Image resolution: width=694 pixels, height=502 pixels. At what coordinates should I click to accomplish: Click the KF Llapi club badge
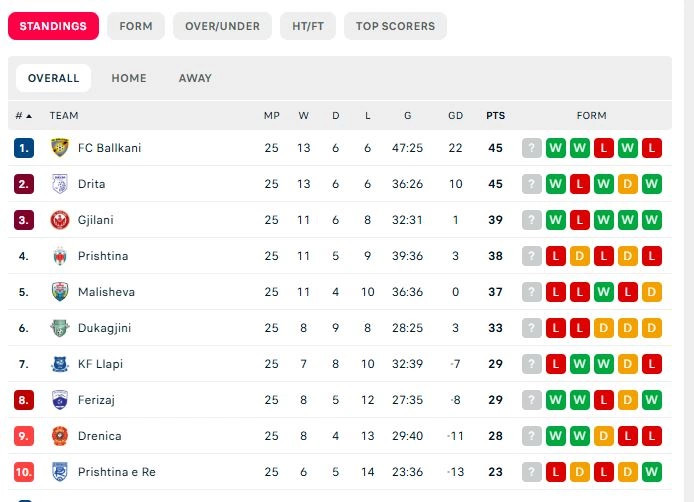pyautogui.click(x=59, y=364)
